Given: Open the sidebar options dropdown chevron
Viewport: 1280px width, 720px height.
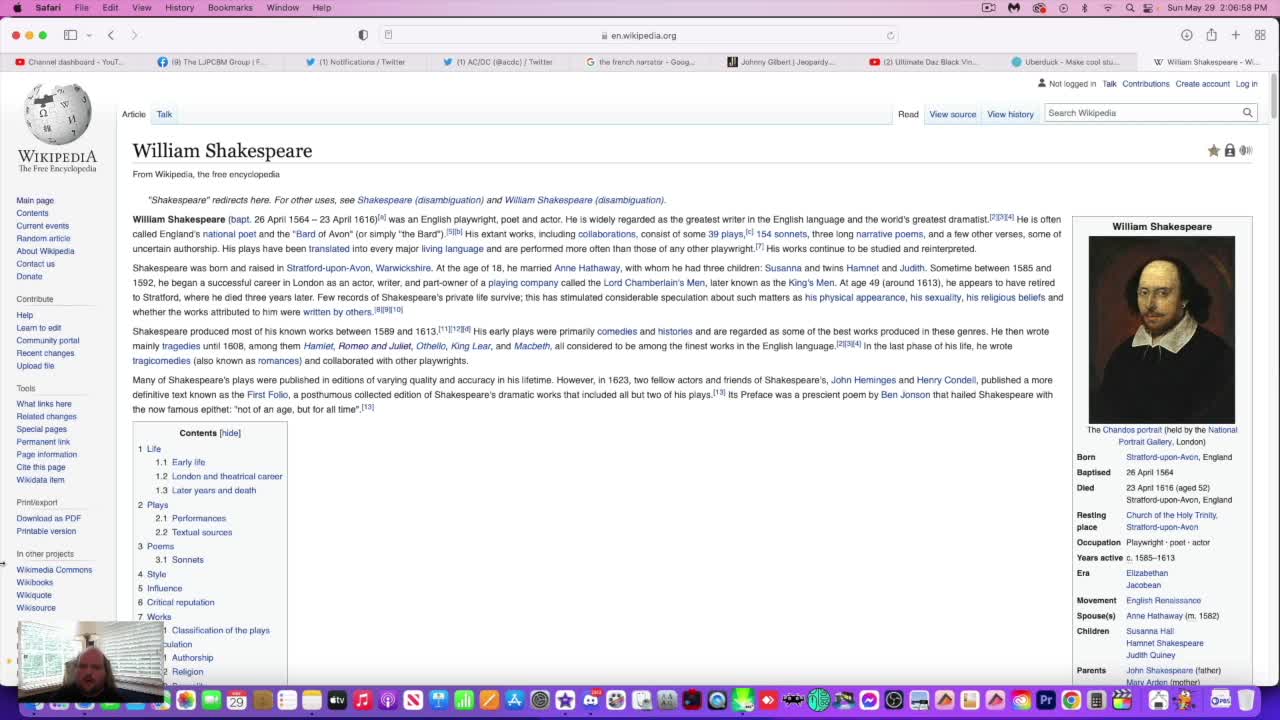Looking at the screenshot, I should [87, 35].
